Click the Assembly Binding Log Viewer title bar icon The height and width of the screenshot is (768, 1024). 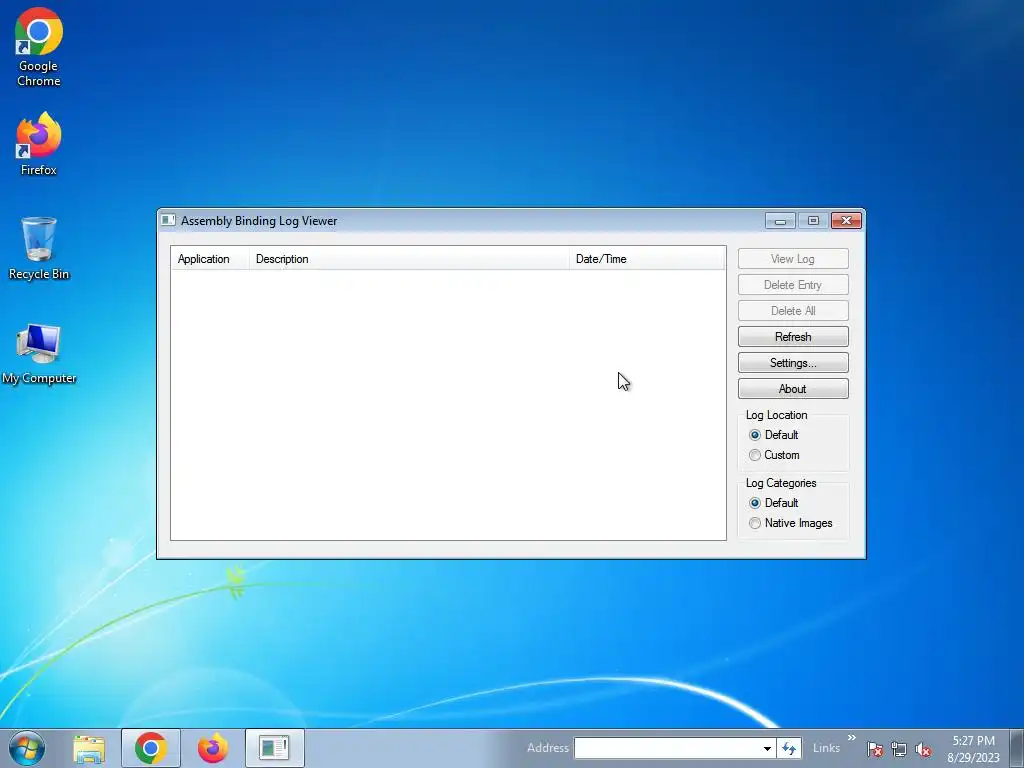click(168, 220)
